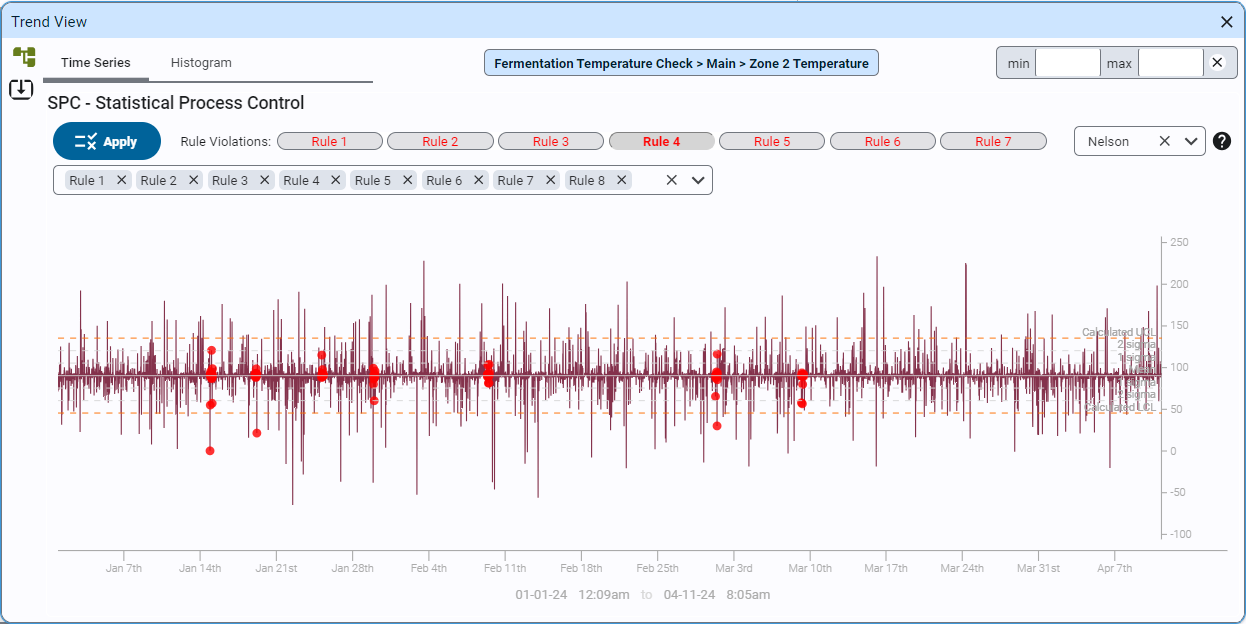Click the tag tree icon at top left
The image size is (1246, 624).
click(23, 57)
